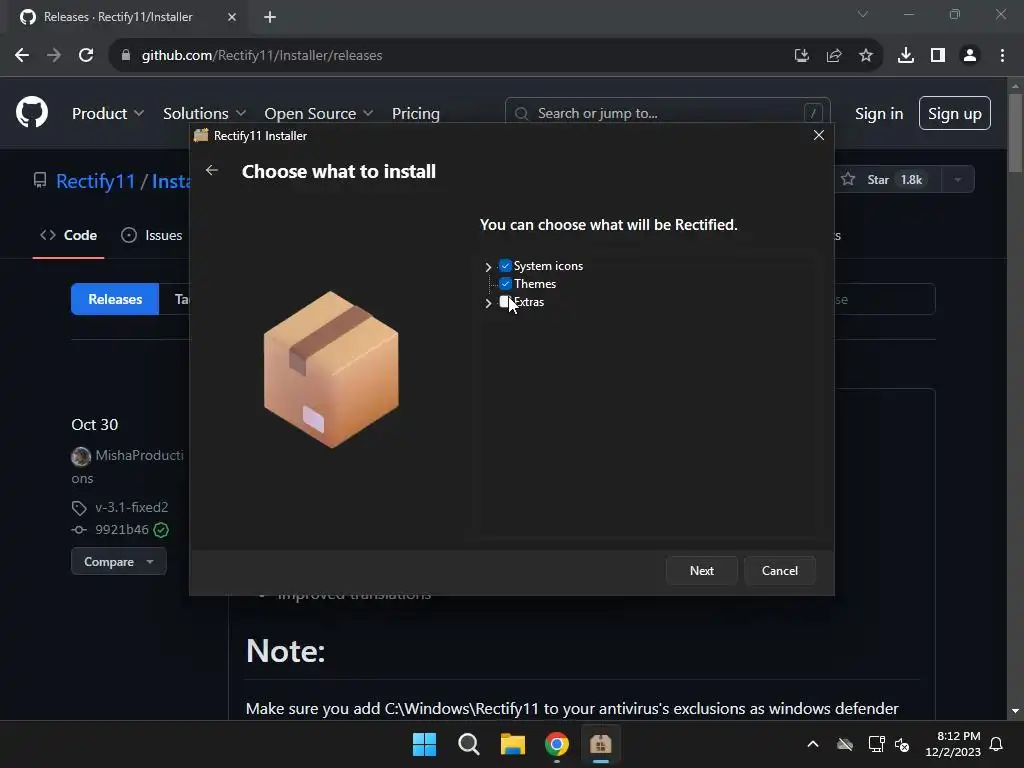Screen dimensions: 1024x768
Task: Click the address bar URL
Action: [x=262, y=56]
